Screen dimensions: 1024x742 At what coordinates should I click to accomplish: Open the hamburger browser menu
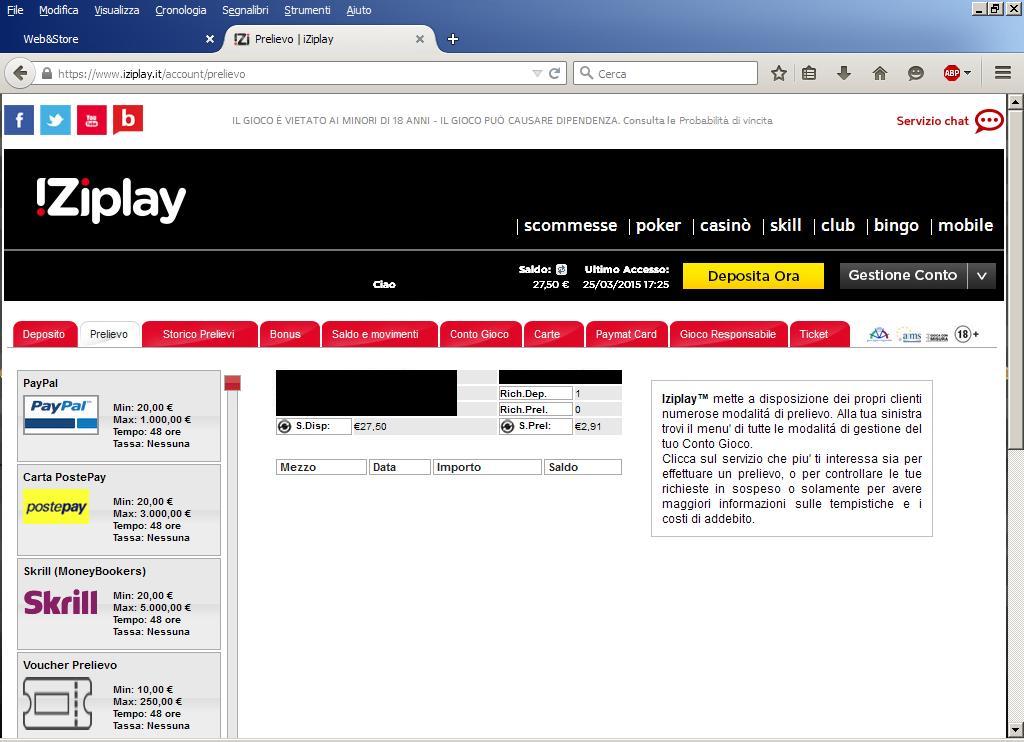(x=1003, y=73)
